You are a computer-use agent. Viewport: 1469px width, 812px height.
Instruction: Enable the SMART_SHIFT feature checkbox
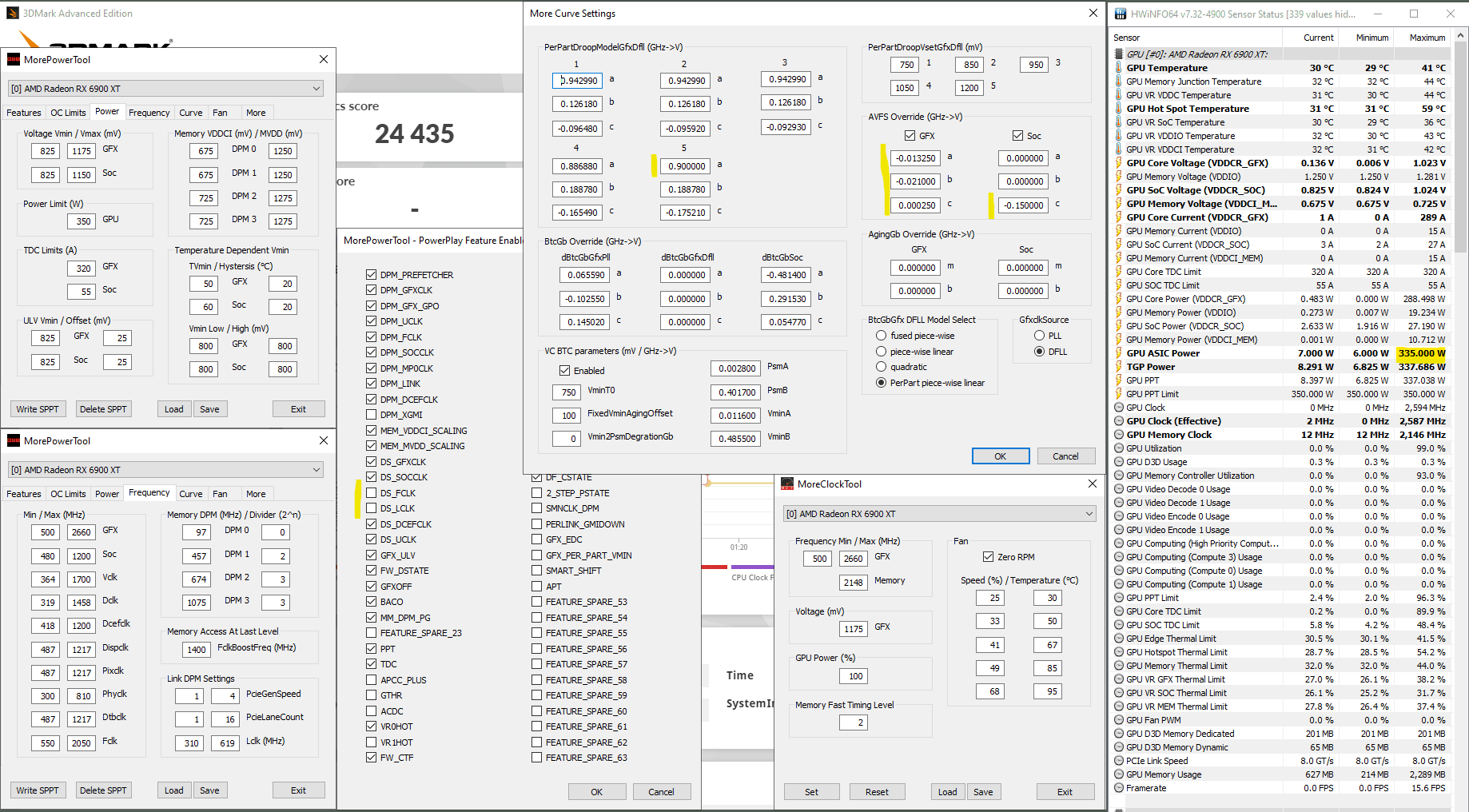pyautogui.click(x=536, y=571)
